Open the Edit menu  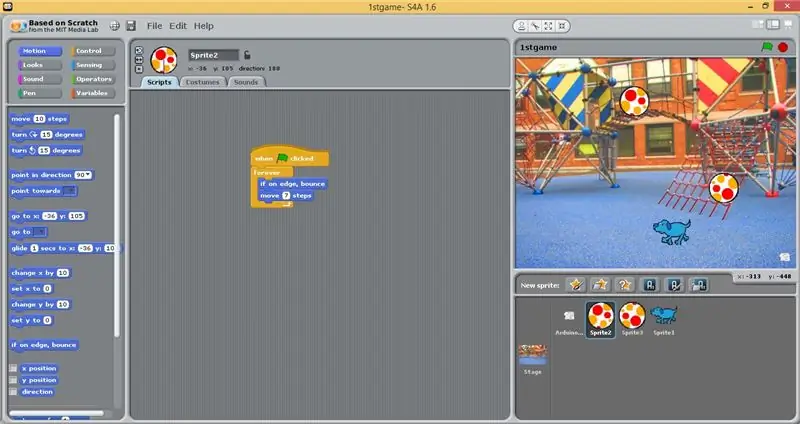(178, 26)
